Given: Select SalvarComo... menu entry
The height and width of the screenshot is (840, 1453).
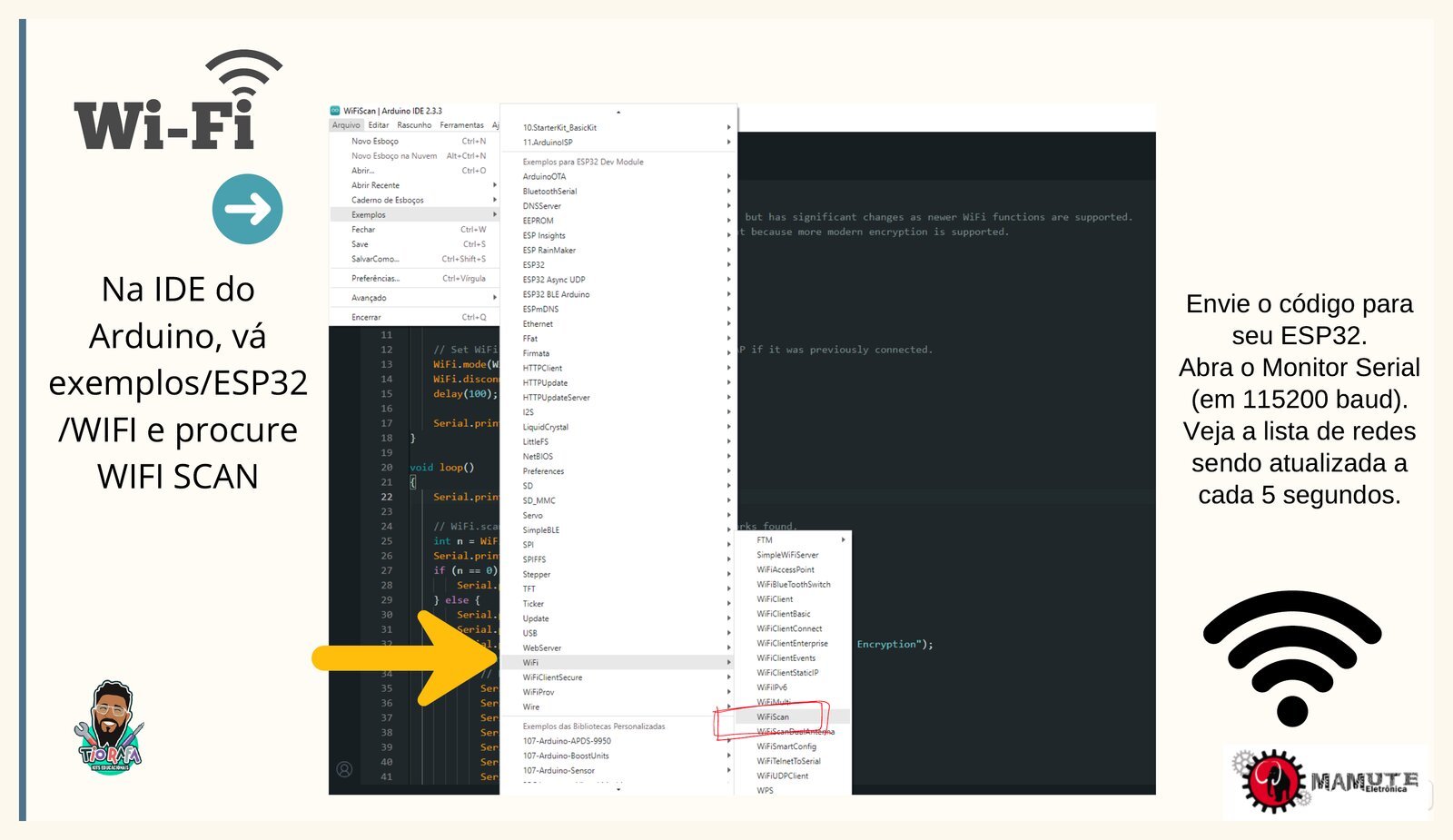Looking at the screenshot, I should [414, 259].
